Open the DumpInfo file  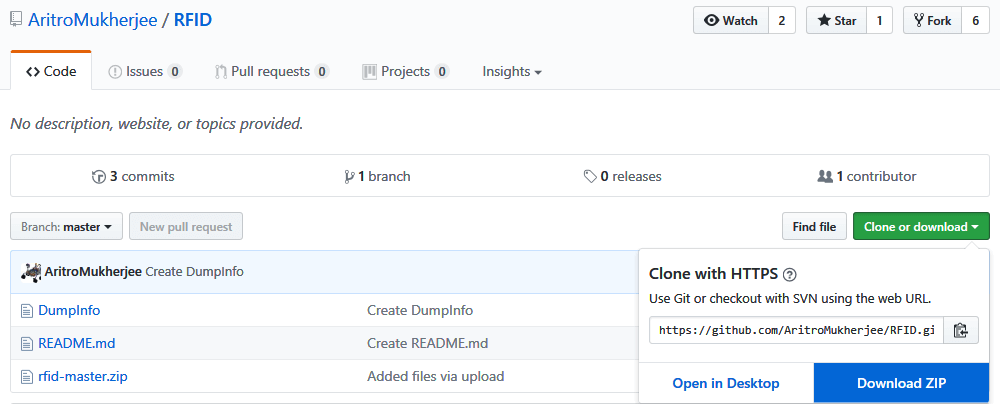coord(69,310)
